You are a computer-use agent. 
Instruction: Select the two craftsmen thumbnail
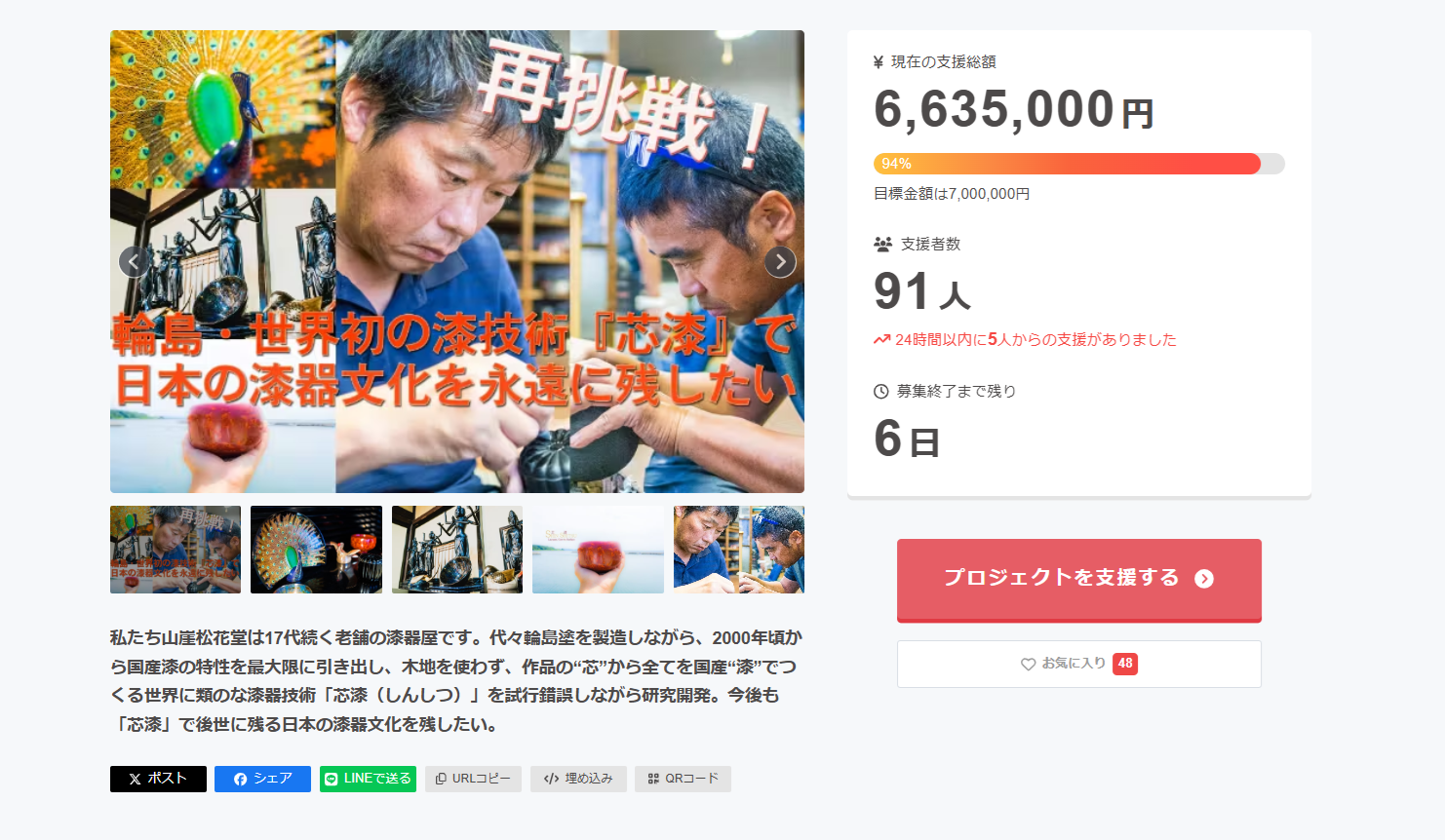tap(739, 550)
